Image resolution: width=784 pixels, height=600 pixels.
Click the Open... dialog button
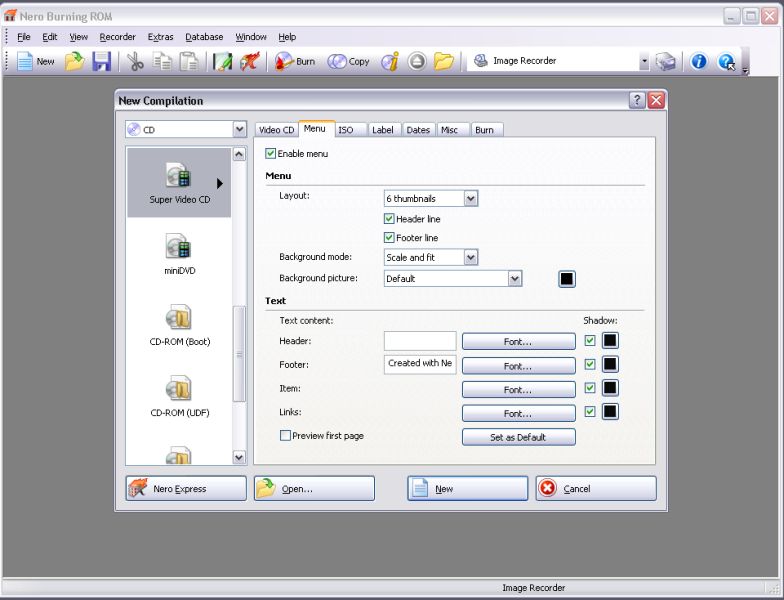point(314,488)
